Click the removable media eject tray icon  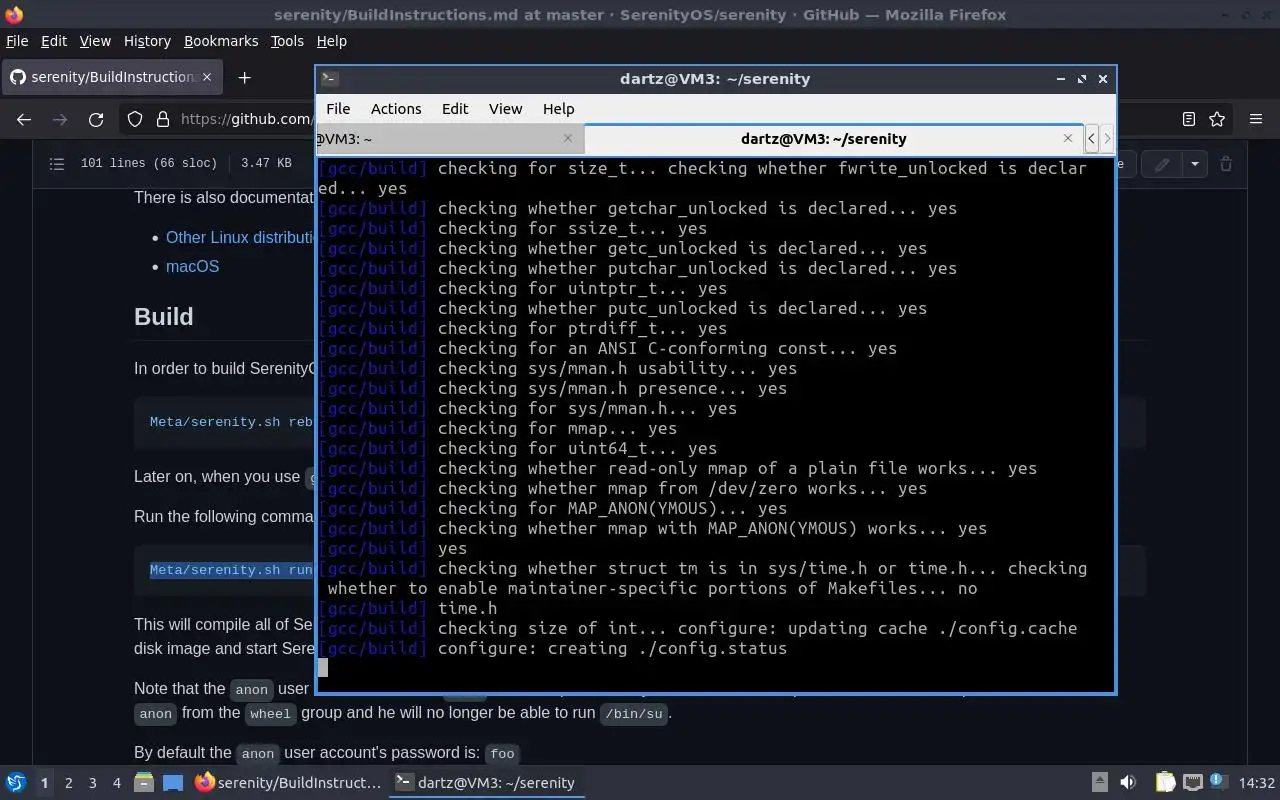click(1099, 782)
